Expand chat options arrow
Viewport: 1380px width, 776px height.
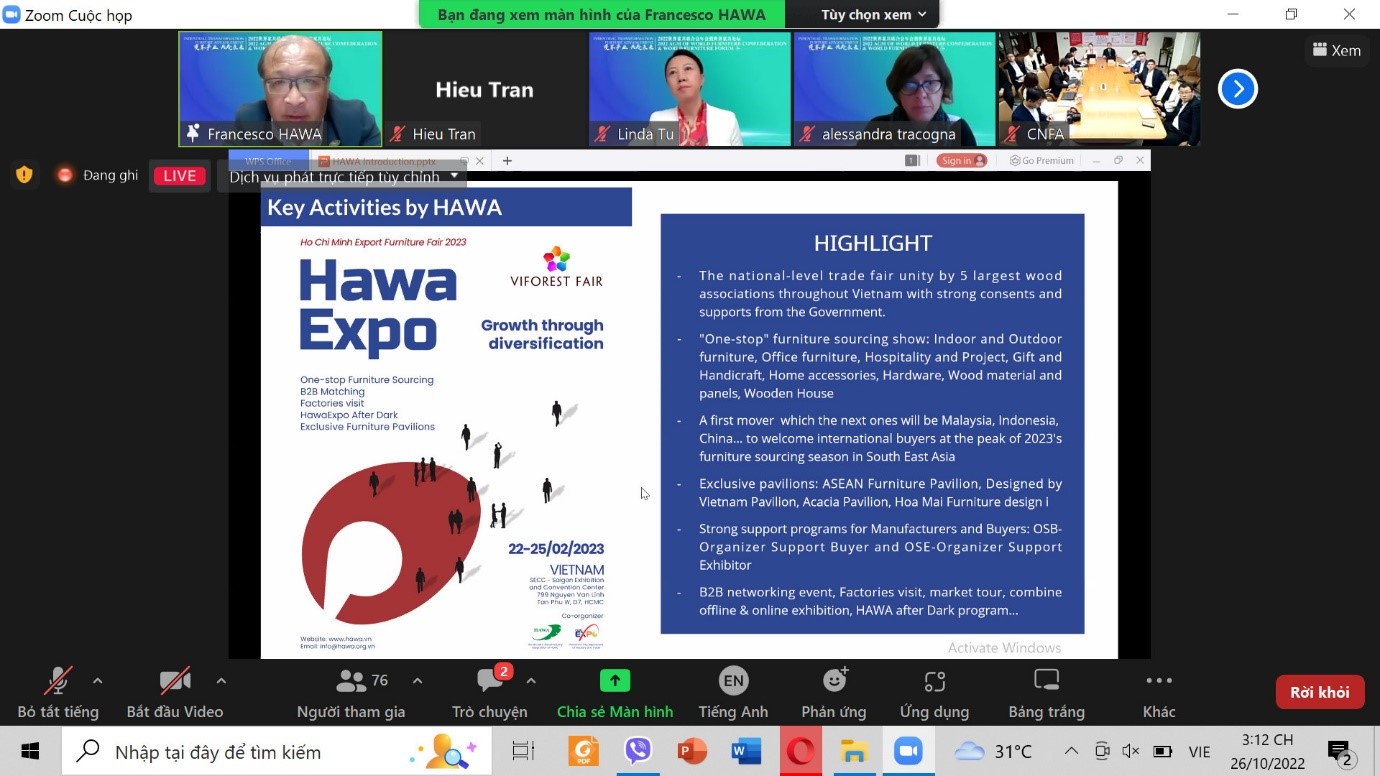tap(531, 681)
